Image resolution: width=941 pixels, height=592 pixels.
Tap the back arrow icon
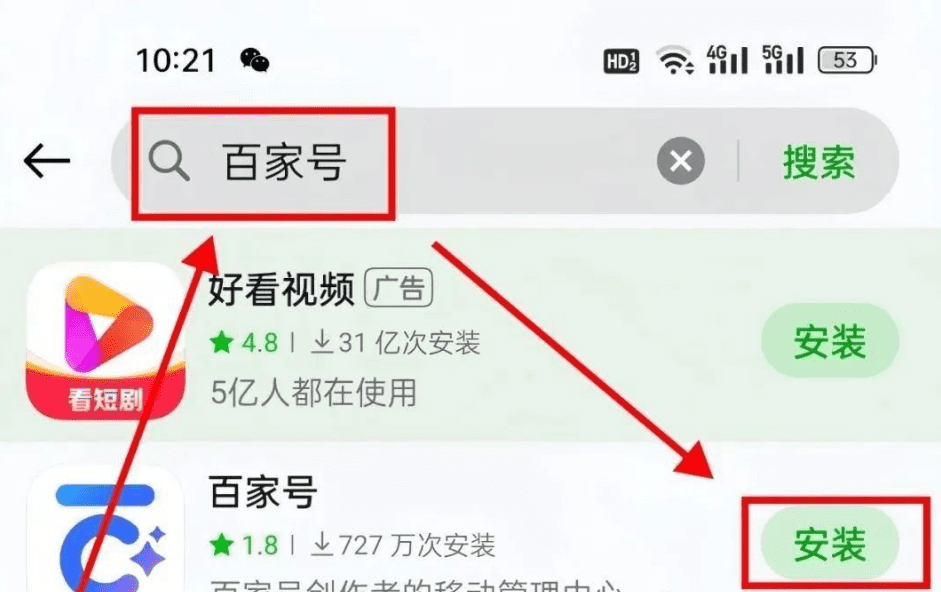[x=47, y=161]
